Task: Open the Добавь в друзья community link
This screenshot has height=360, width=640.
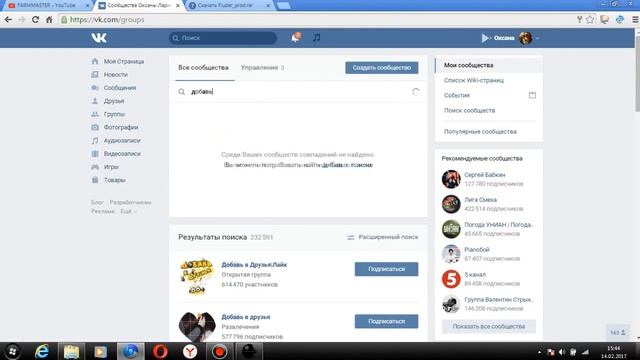Action: click(246, 317)
